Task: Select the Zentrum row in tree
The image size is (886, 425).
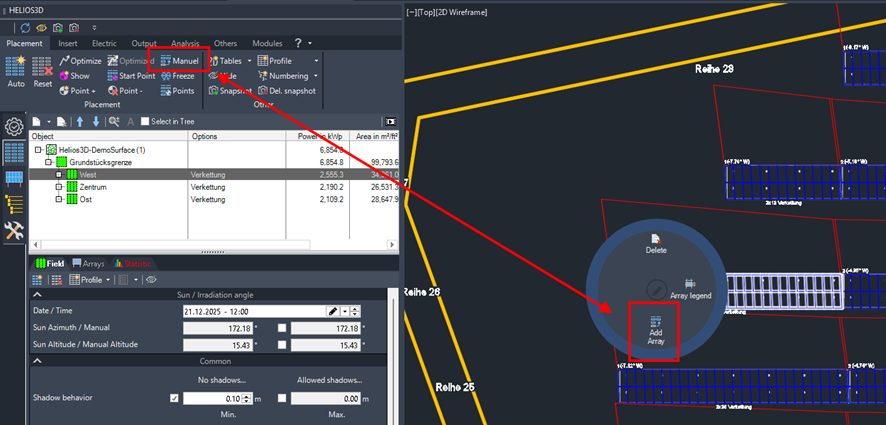Action: pyautogui.click(x=214, y=187)
